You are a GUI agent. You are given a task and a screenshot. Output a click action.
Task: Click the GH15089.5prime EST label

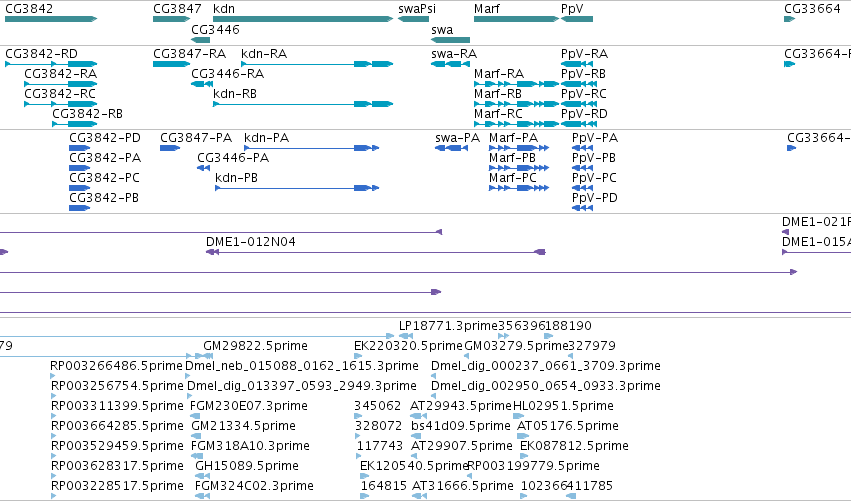point(247,466)
